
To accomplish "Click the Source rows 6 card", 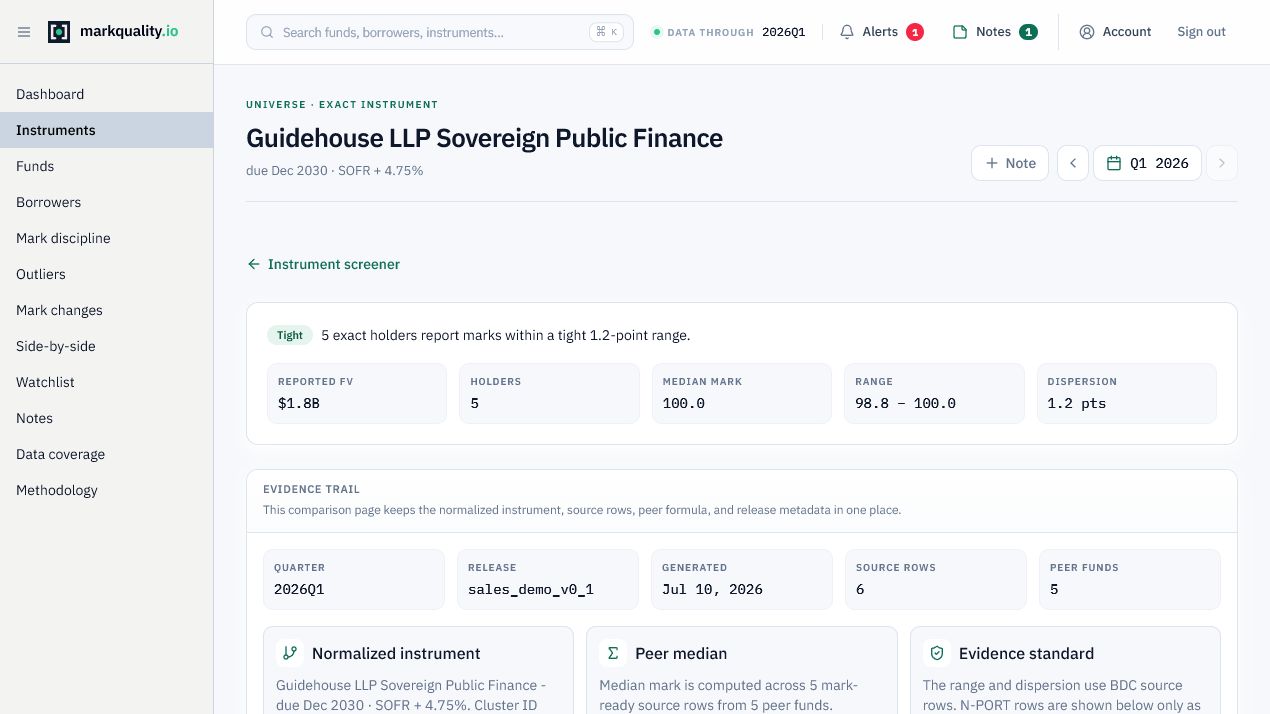I will [x=935, y=579].
